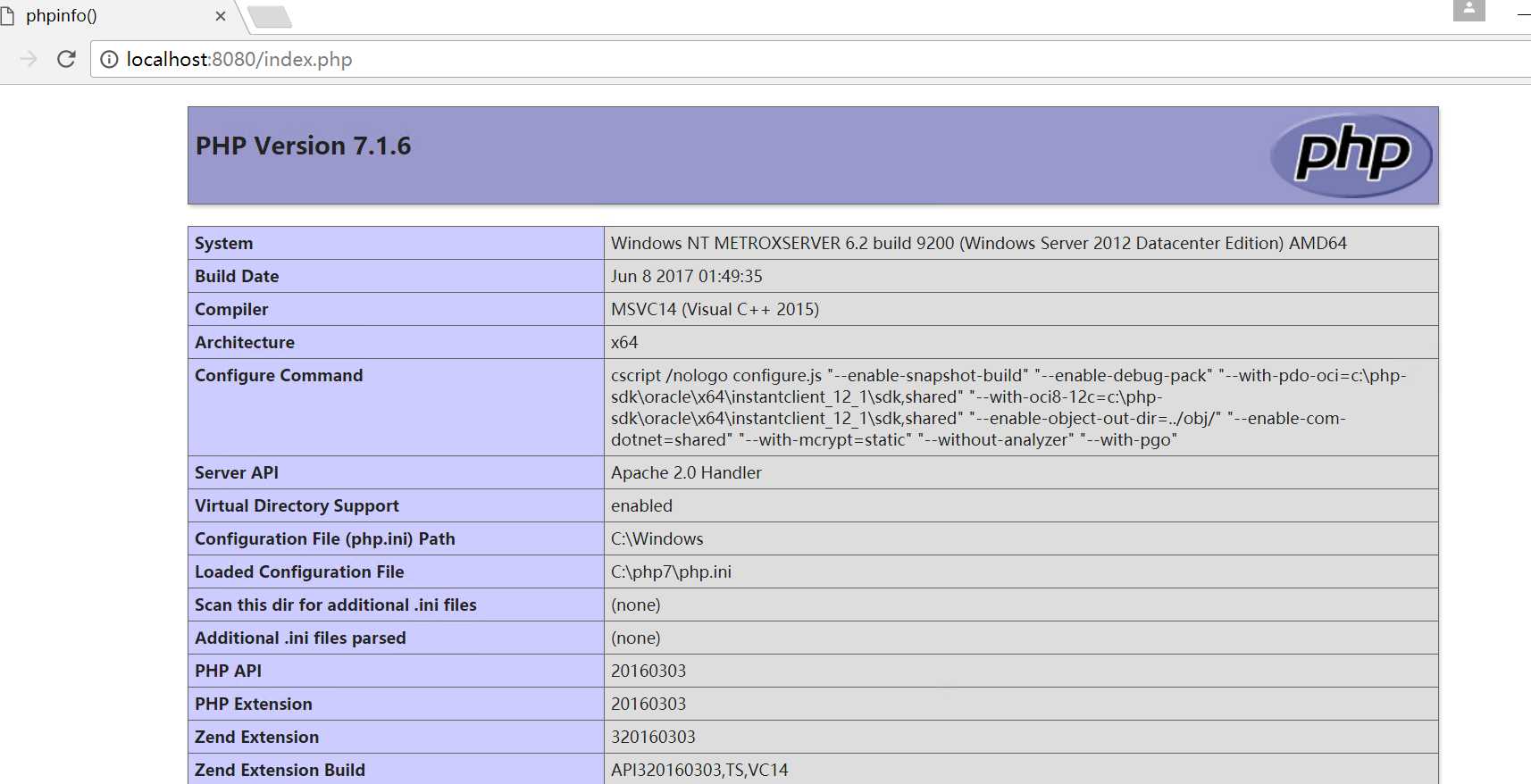Screen dimensions: 1531x784
Task: Click the 320160303 Zend Extension value
Action: coord(653,737)
